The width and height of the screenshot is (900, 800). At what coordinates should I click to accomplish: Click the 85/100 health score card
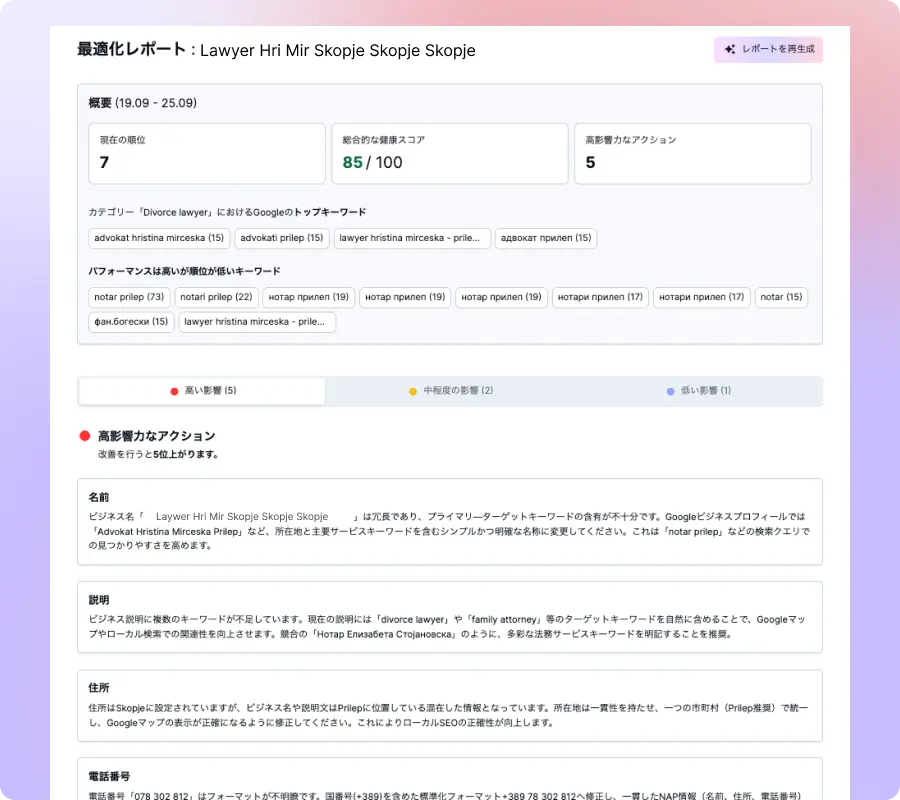449,153
